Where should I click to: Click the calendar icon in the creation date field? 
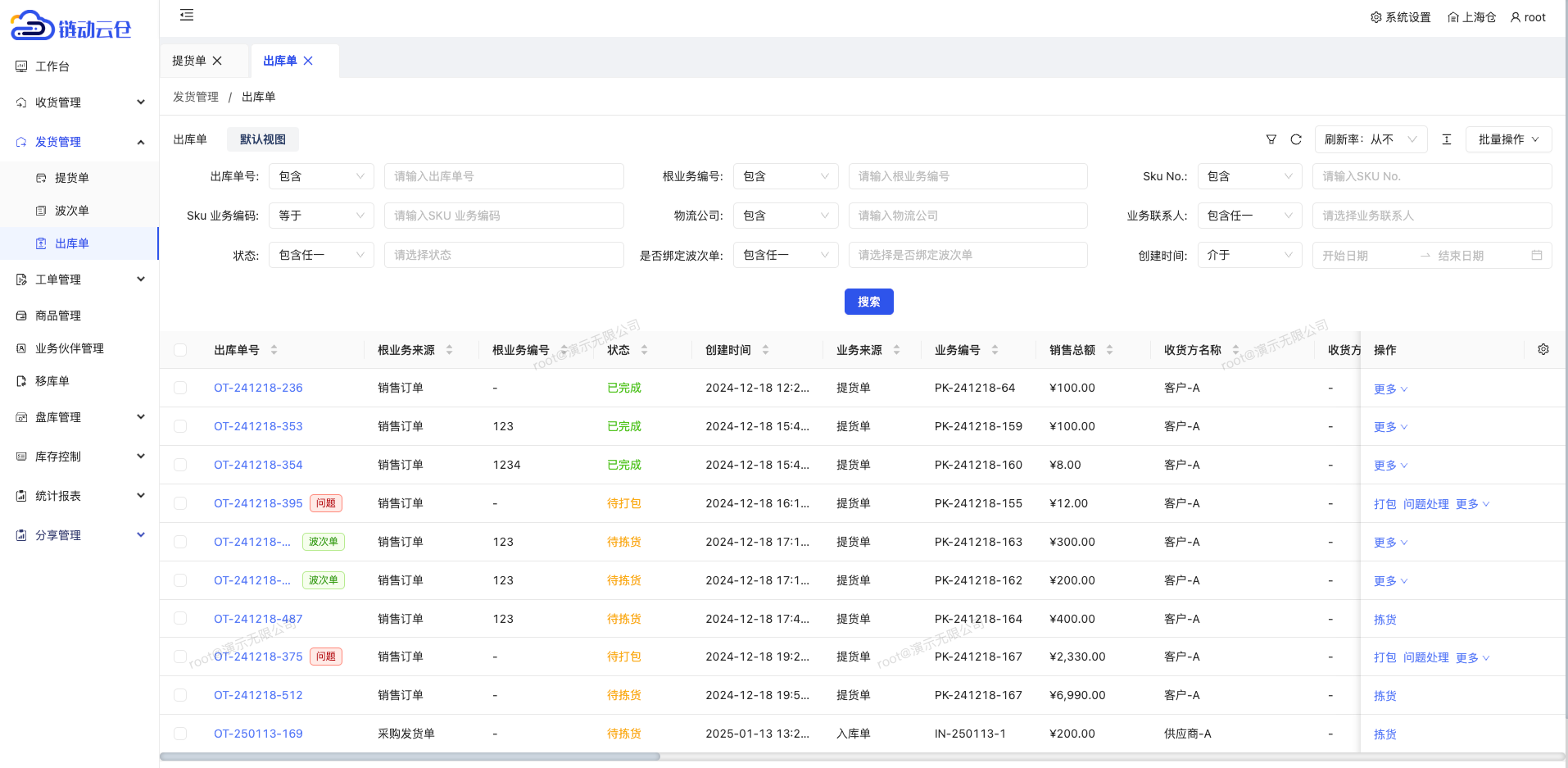pos(1537,256)
